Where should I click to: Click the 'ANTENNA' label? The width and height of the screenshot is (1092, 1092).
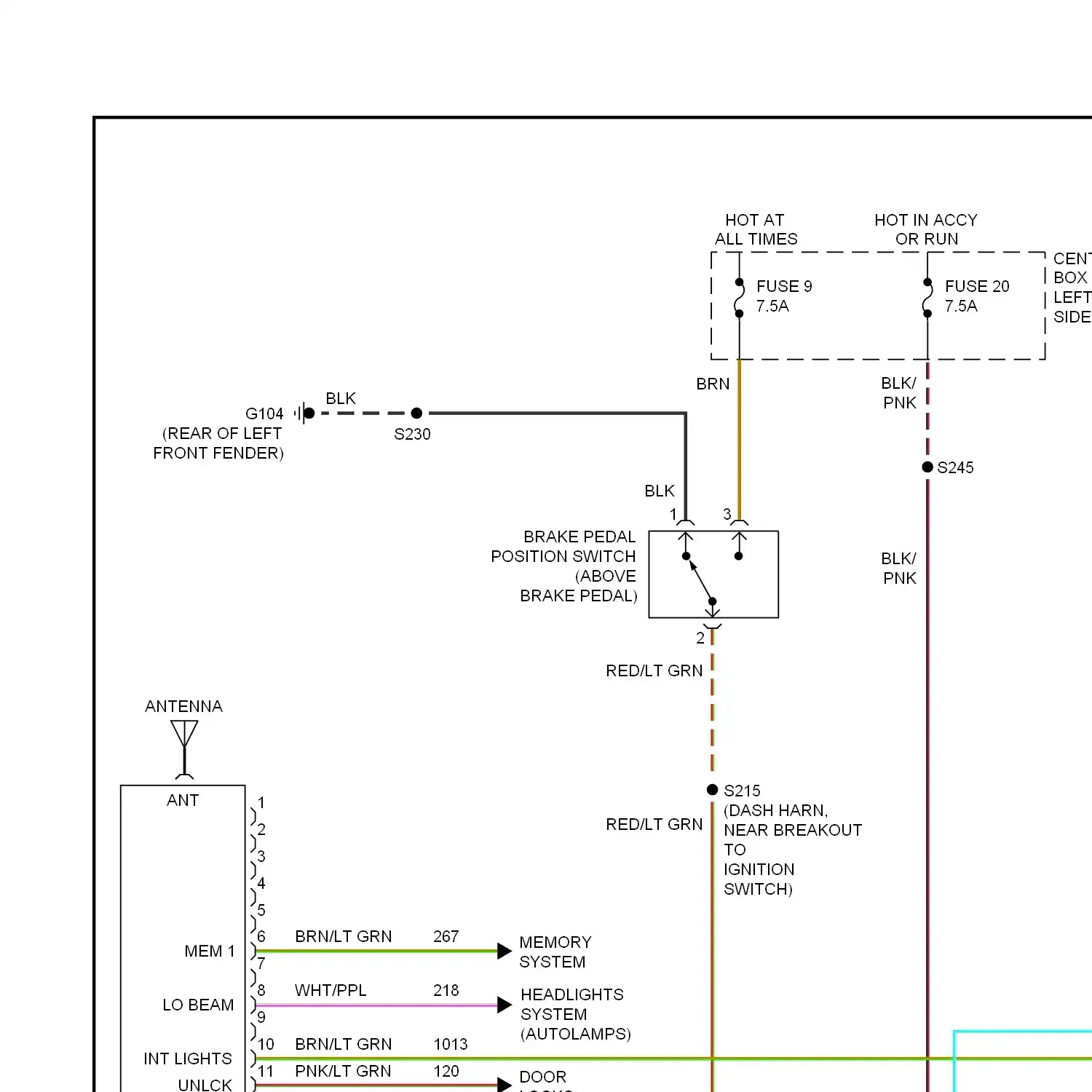tap(183, 706)
